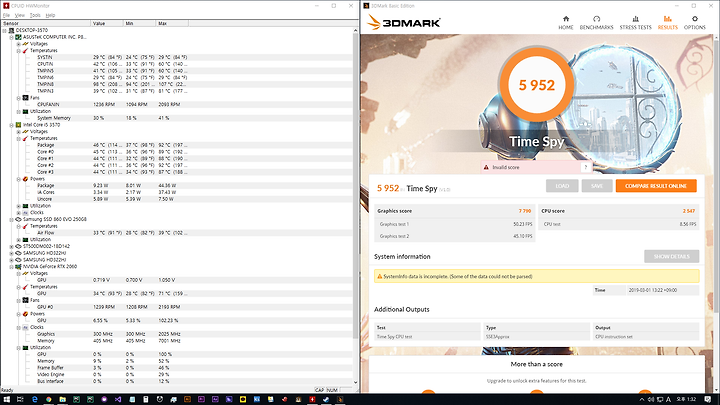
Task: Click the Value column header
Action: coord(107,23)
